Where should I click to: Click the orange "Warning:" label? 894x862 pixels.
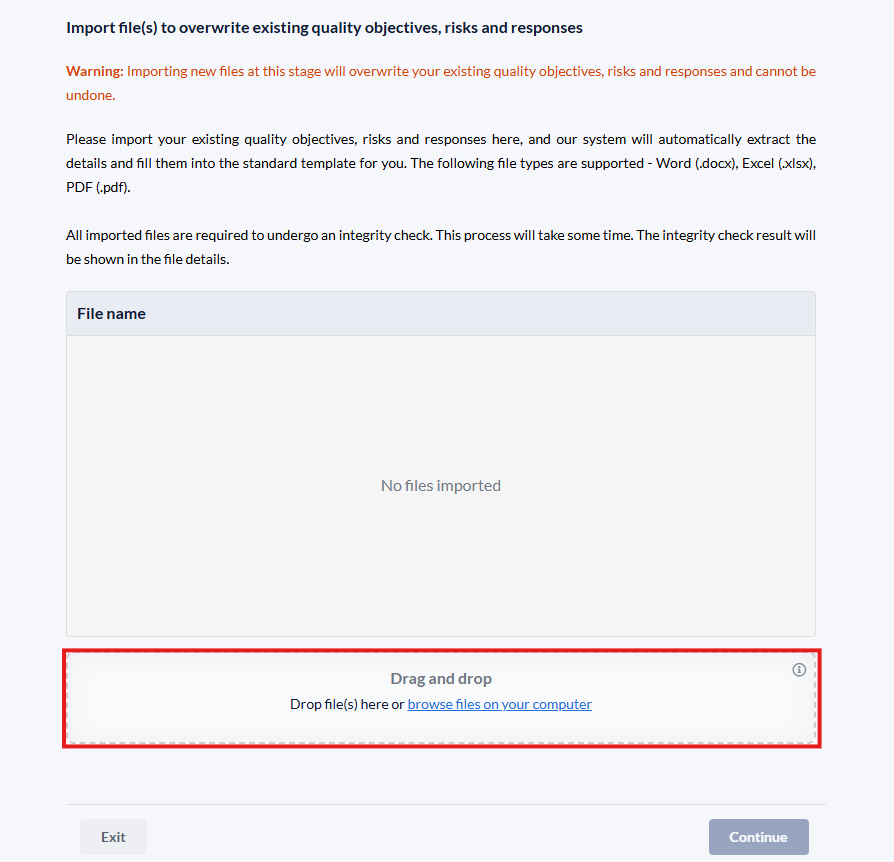94,72
